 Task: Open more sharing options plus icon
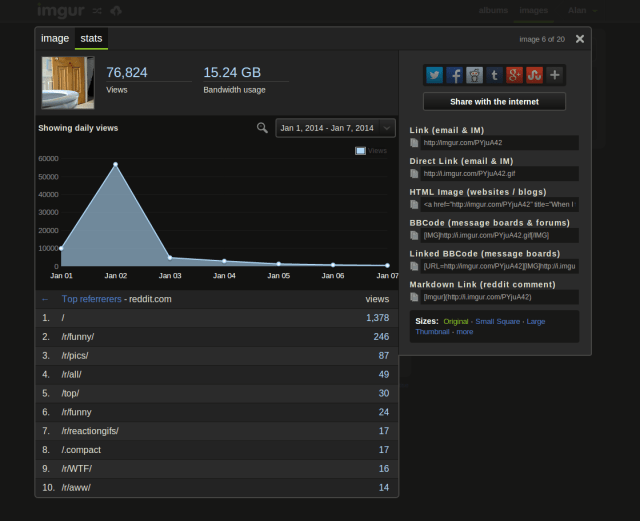point(555,75)
